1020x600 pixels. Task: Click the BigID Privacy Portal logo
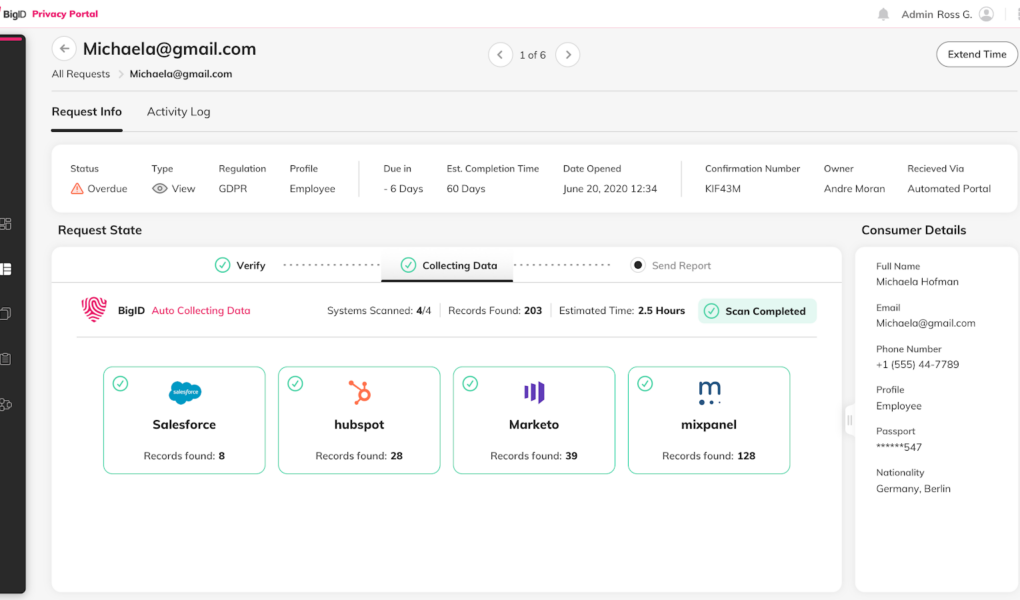pyautogui.click(x=49, y=14)
